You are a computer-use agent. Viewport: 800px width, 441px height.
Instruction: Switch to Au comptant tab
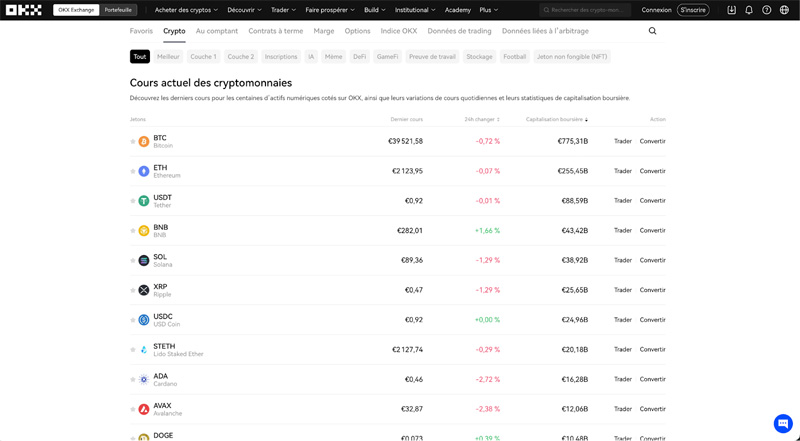(217, 31)
